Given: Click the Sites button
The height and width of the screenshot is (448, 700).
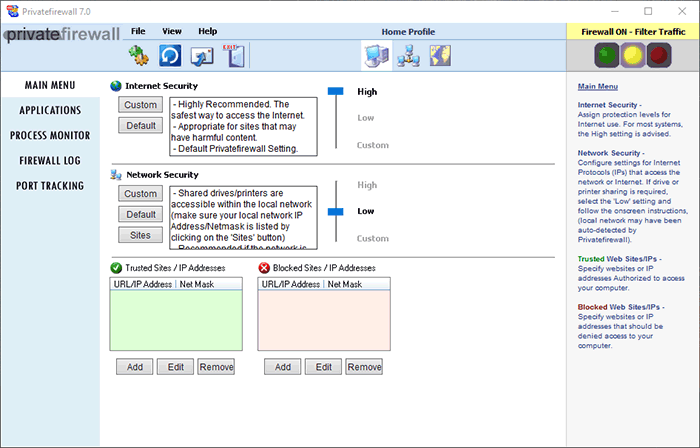Looking at the screenshot, I should pos(141,235).
